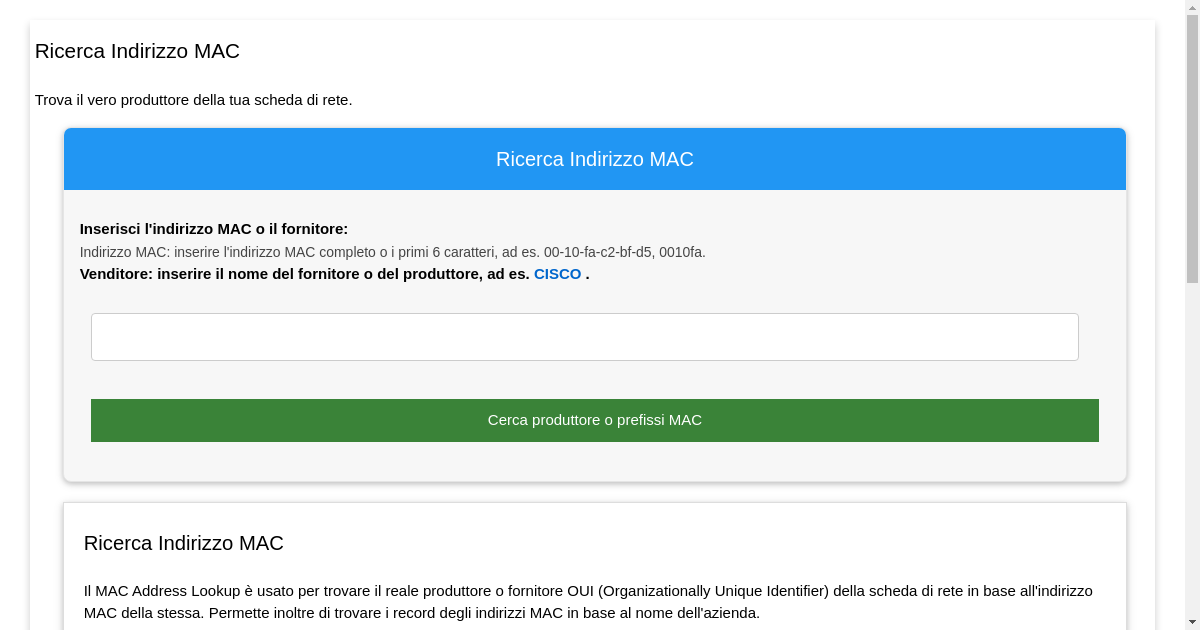Click the label Inserisci l'indirizzo MAC o il fornitore
This screenshot has height=630, width=1200.
pos(214,229)
